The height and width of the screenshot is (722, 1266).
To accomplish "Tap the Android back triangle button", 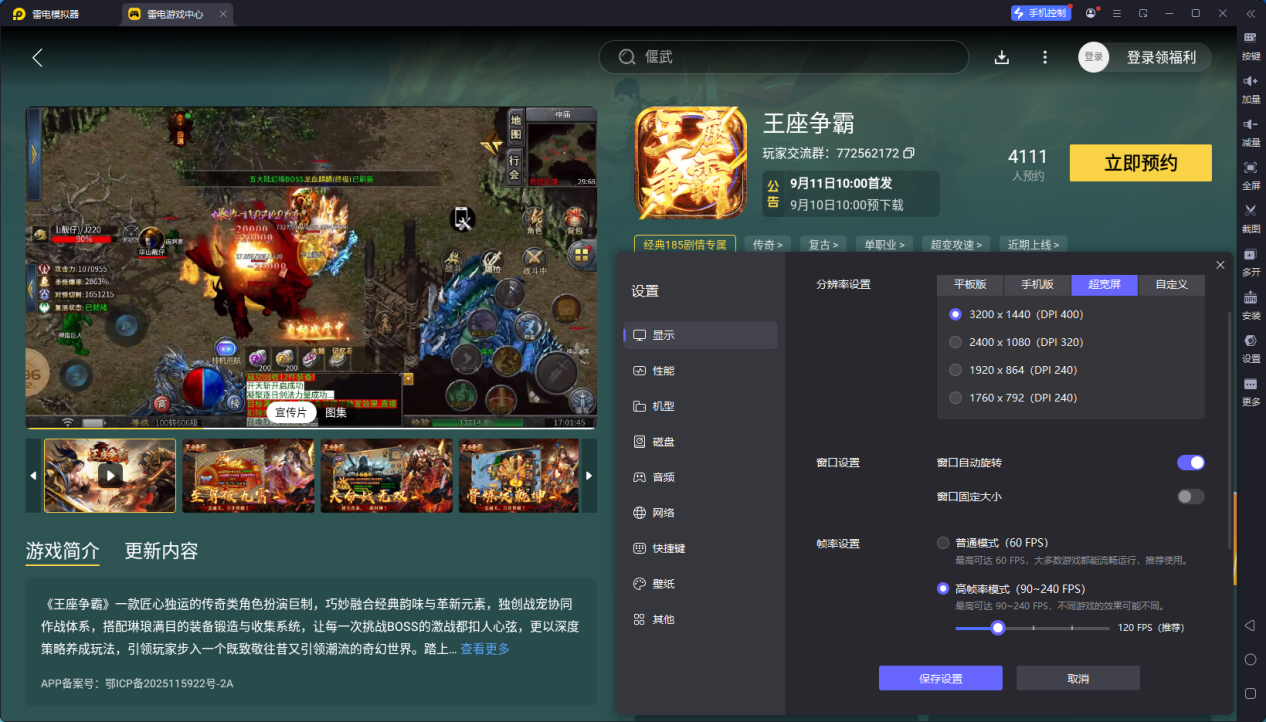I will pos(1250,625).
